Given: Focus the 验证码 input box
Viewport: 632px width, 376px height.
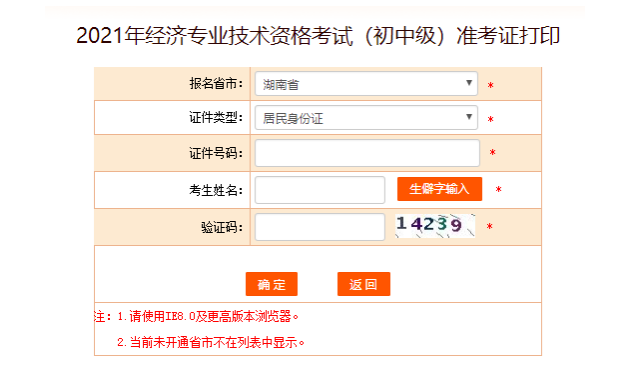Looking at the screenshot, I should 320,227.
